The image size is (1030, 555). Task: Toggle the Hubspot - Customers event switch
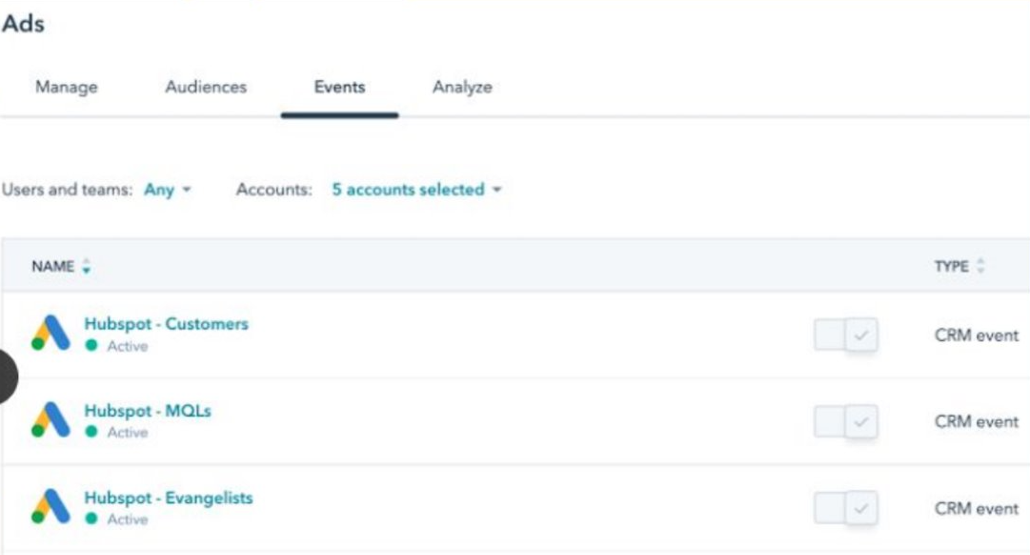[x=845, y=335]
